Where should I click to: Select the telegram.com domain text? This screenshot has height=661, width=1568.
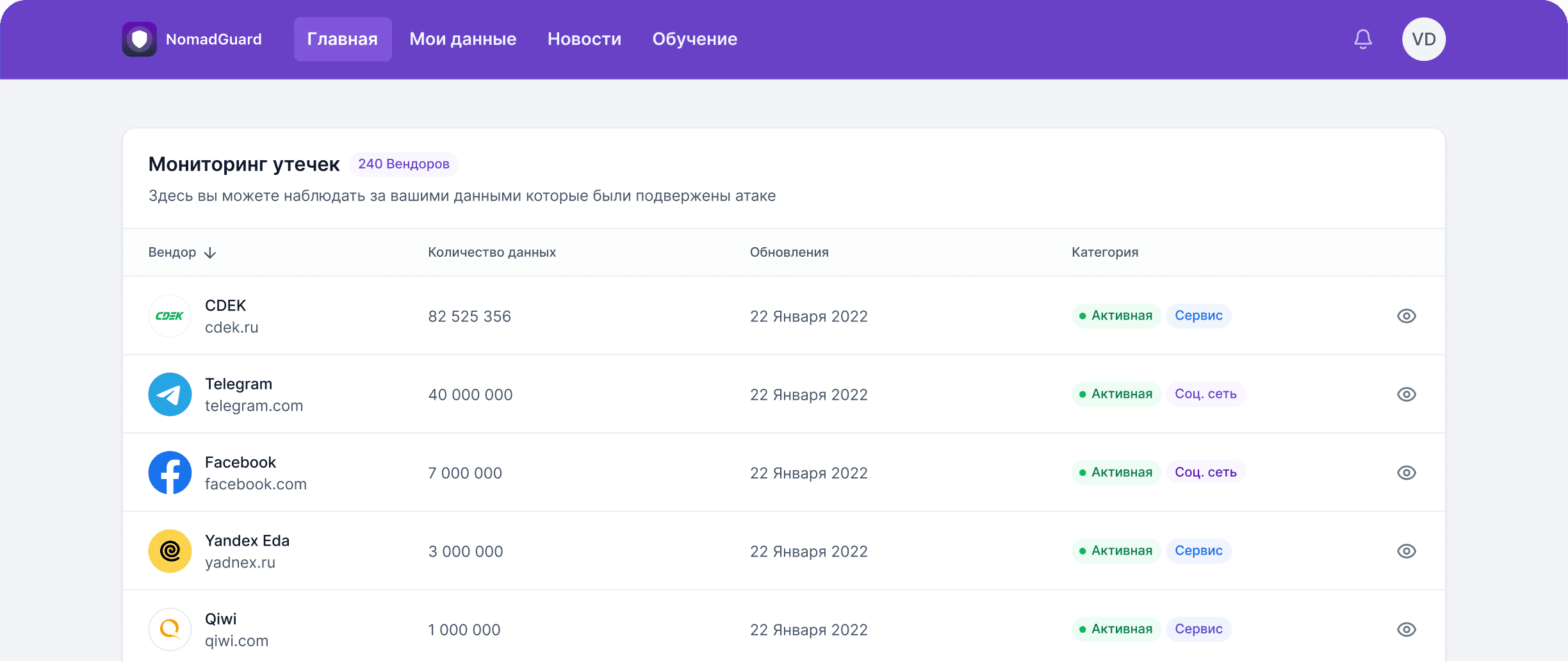coord(254,406)
